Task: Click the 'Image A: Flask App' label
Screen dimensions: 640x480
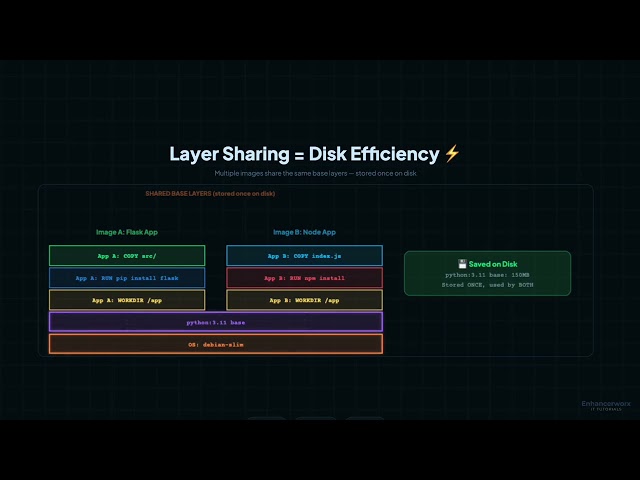Action: coord(127,232)
